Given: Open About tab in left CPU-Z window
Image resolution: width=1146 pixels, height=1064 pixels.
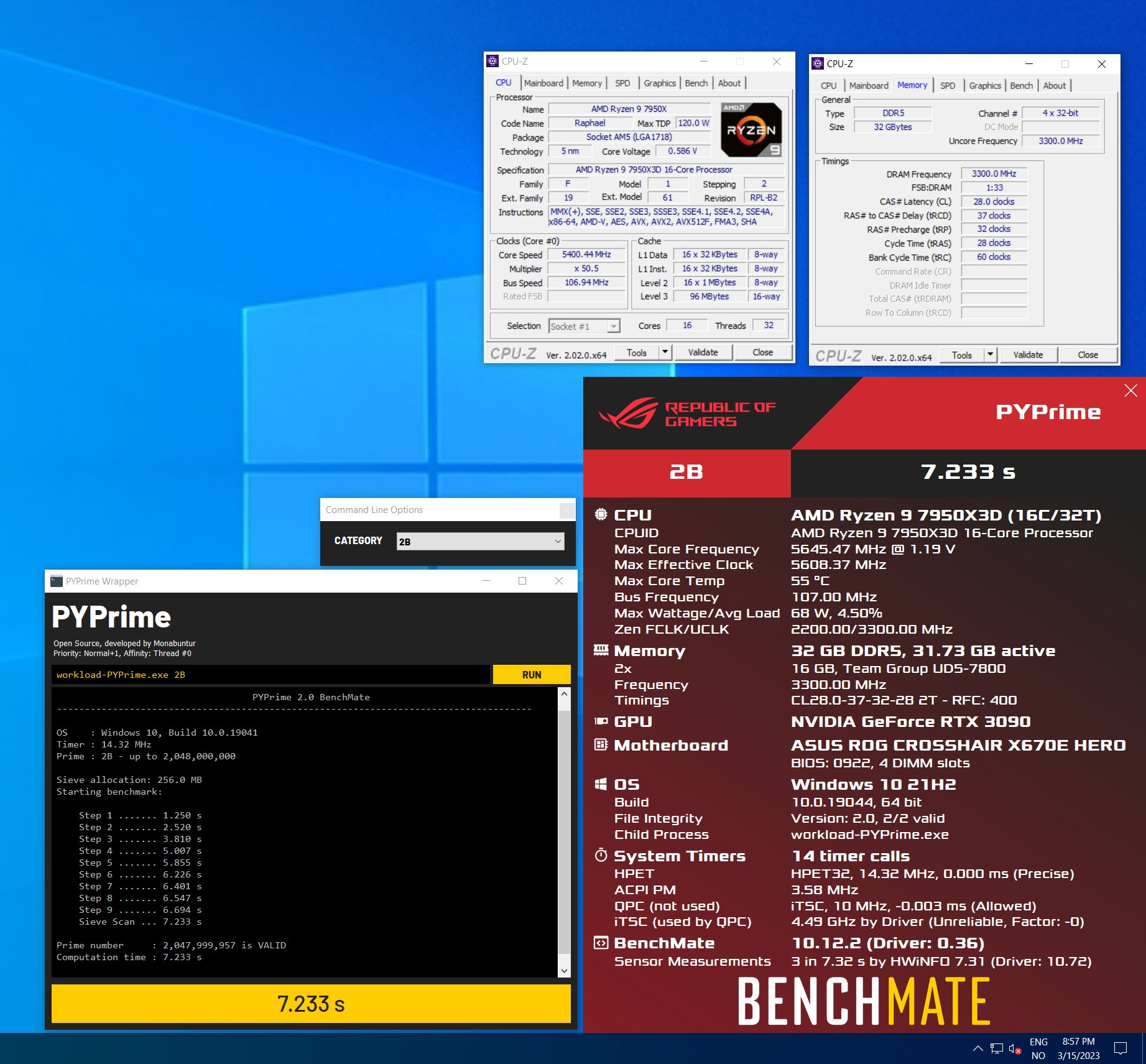Looking at the screenshot, I should coord(729,83).
